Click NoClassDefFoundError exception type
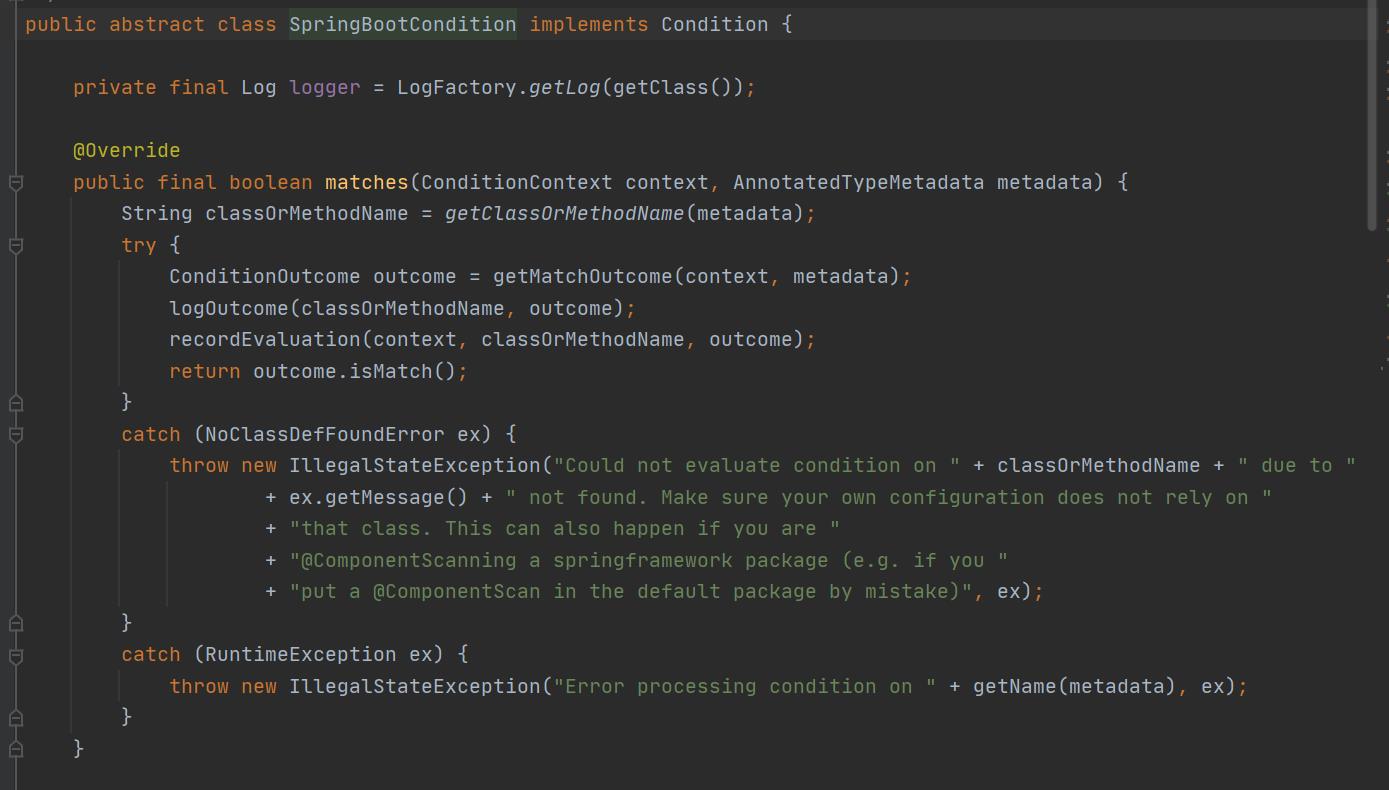 325,434
